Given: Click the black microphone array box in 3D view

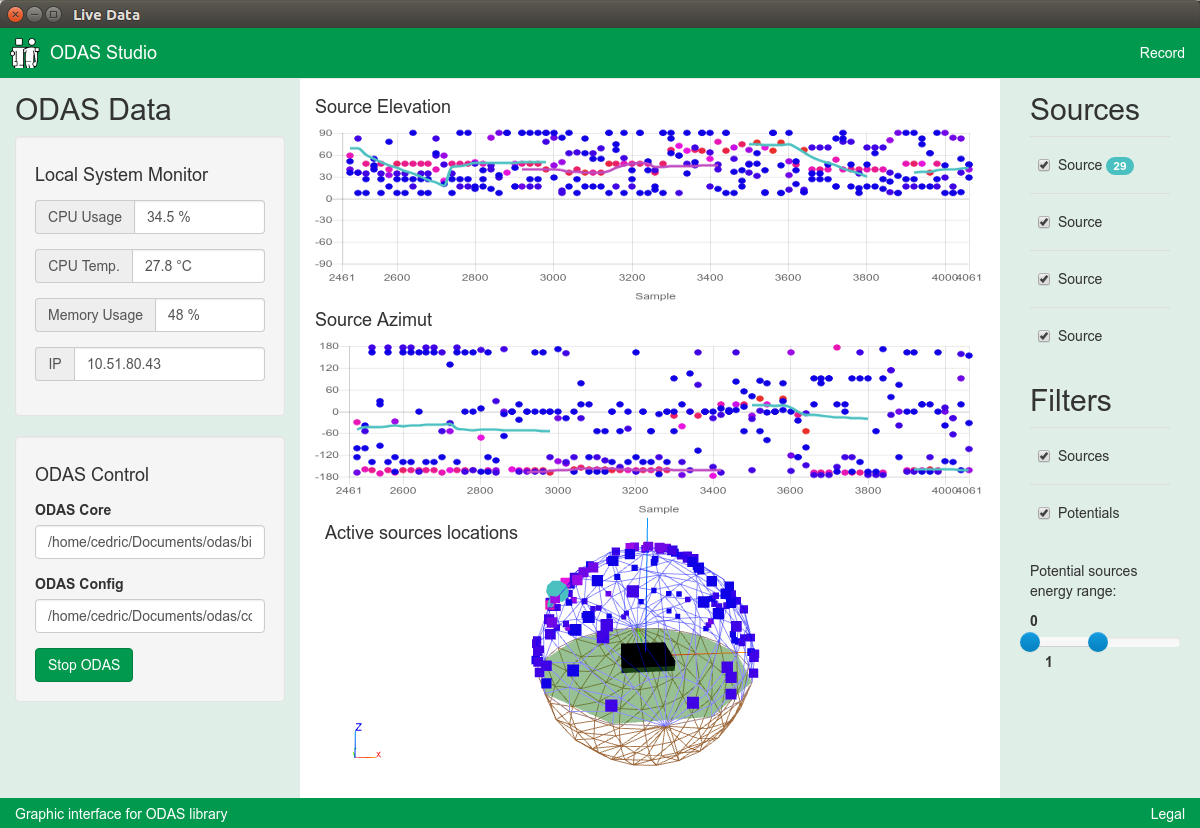Looking at the screenshot, I should tap(648, 659).
